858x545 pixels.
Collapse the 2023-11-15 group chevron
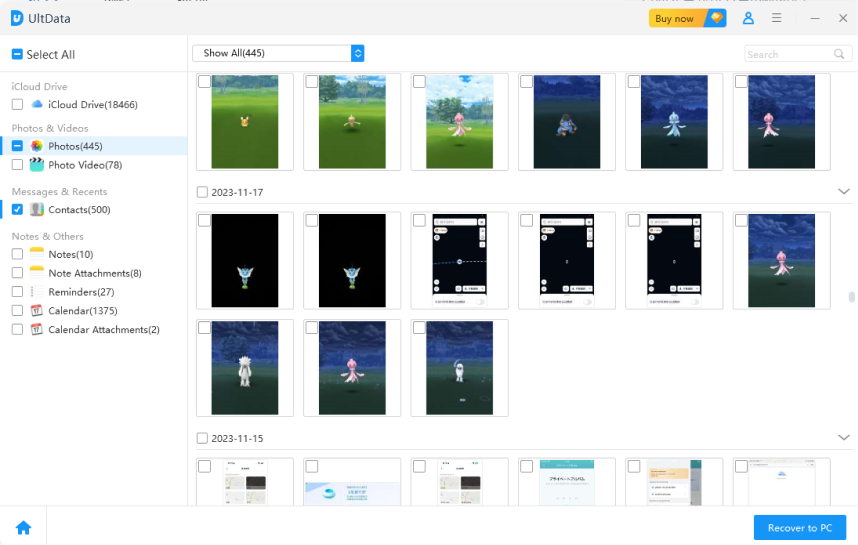[843, 438]
